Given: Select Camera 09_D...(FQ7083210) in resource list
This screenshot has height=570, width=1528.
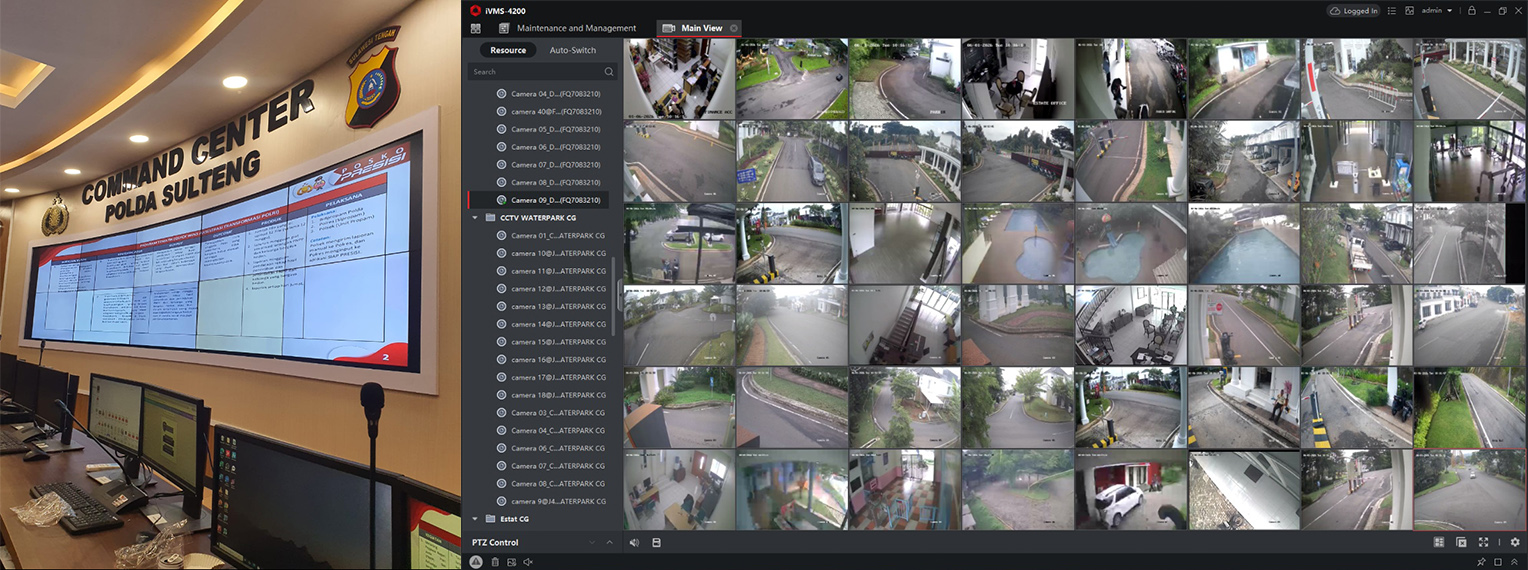Looking at the screenshot, I should point(555,200).
